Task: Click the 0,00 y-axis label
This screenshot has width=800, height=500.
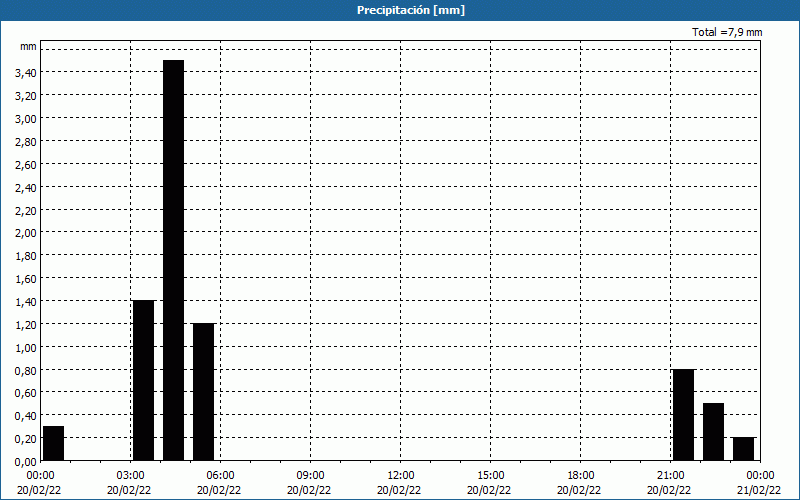Action: (x=26, y=462)
